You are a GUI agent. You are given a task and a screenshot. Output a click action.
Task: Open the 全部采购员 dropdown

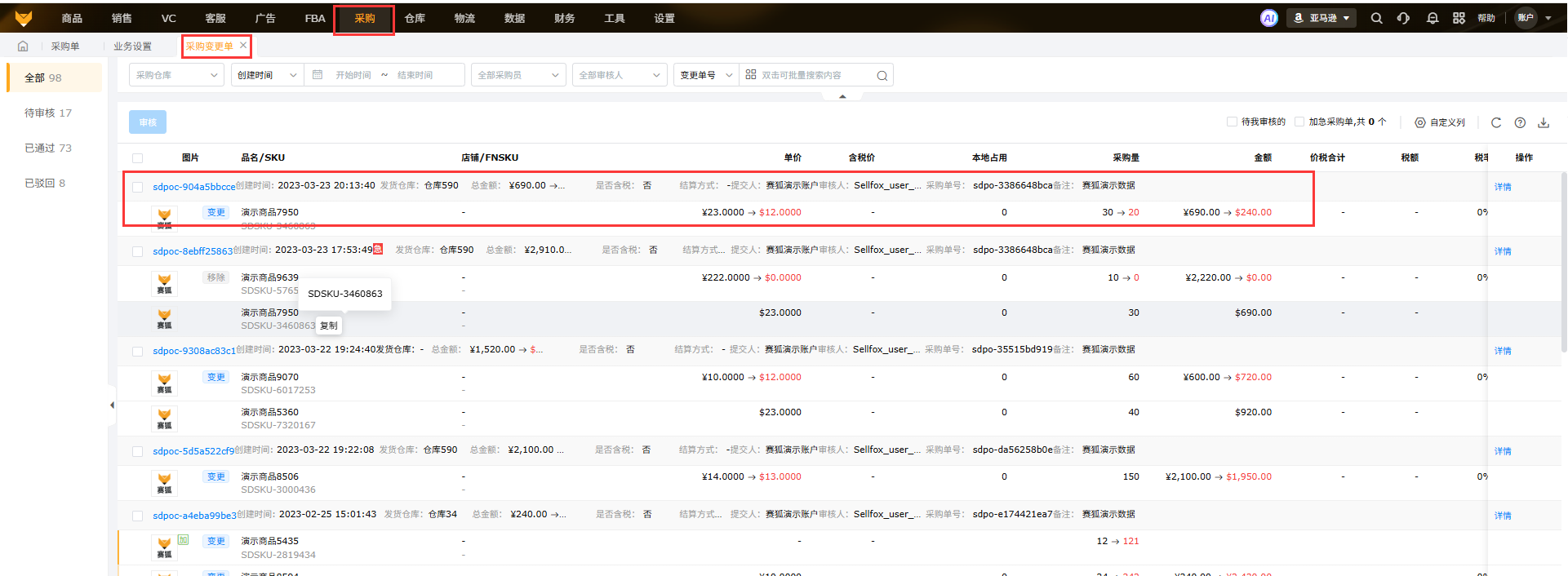click(517, 75)
